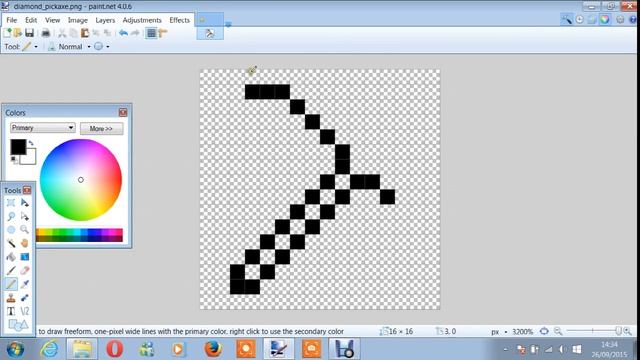640x360 pixels.
Task: Reset colors to black and white icon
Action: 14,160
